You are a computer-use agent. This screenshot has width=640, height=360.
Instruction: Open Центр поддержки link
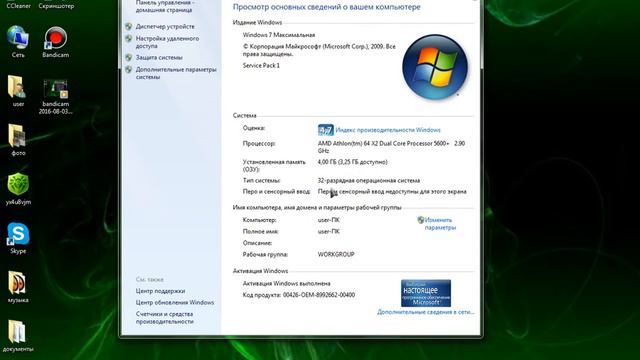[160, 291]
